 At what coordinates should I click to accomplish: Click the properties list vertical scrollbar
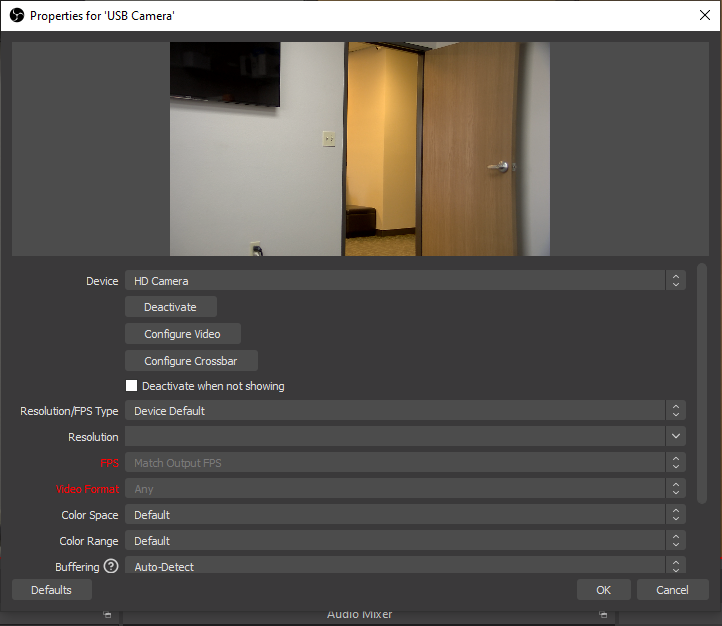coord(701,380)
